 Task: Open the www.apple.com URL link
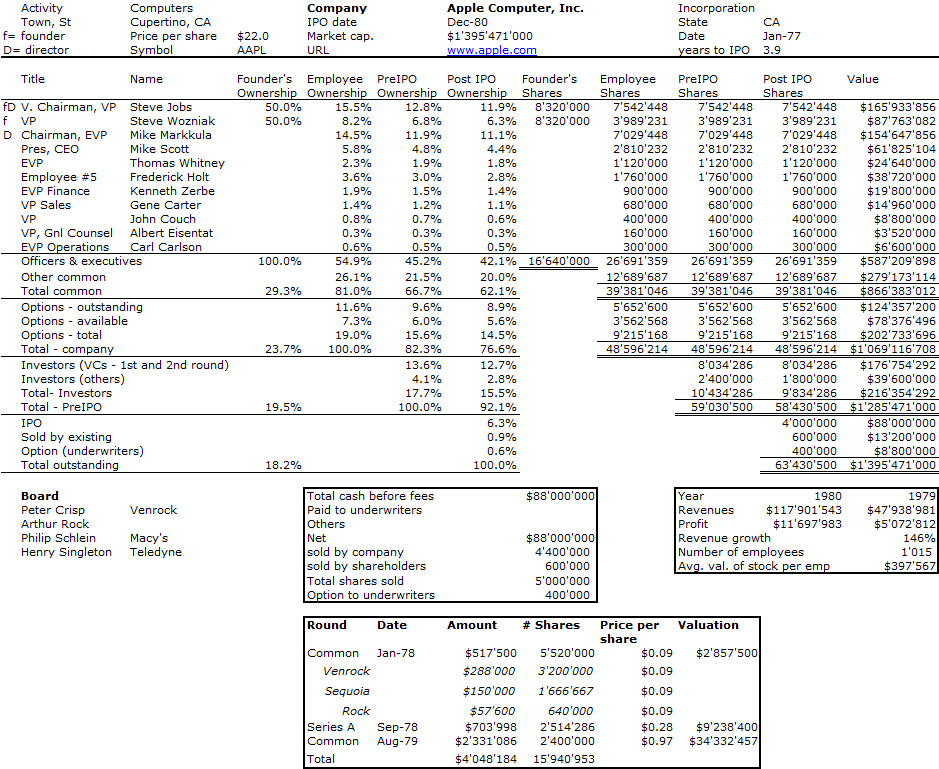(492, 50)
